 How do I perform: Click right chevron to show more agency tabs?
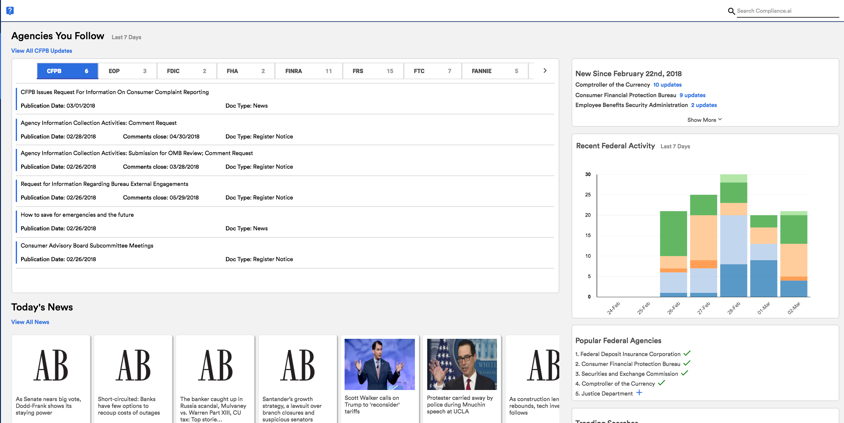click(545, 70)
